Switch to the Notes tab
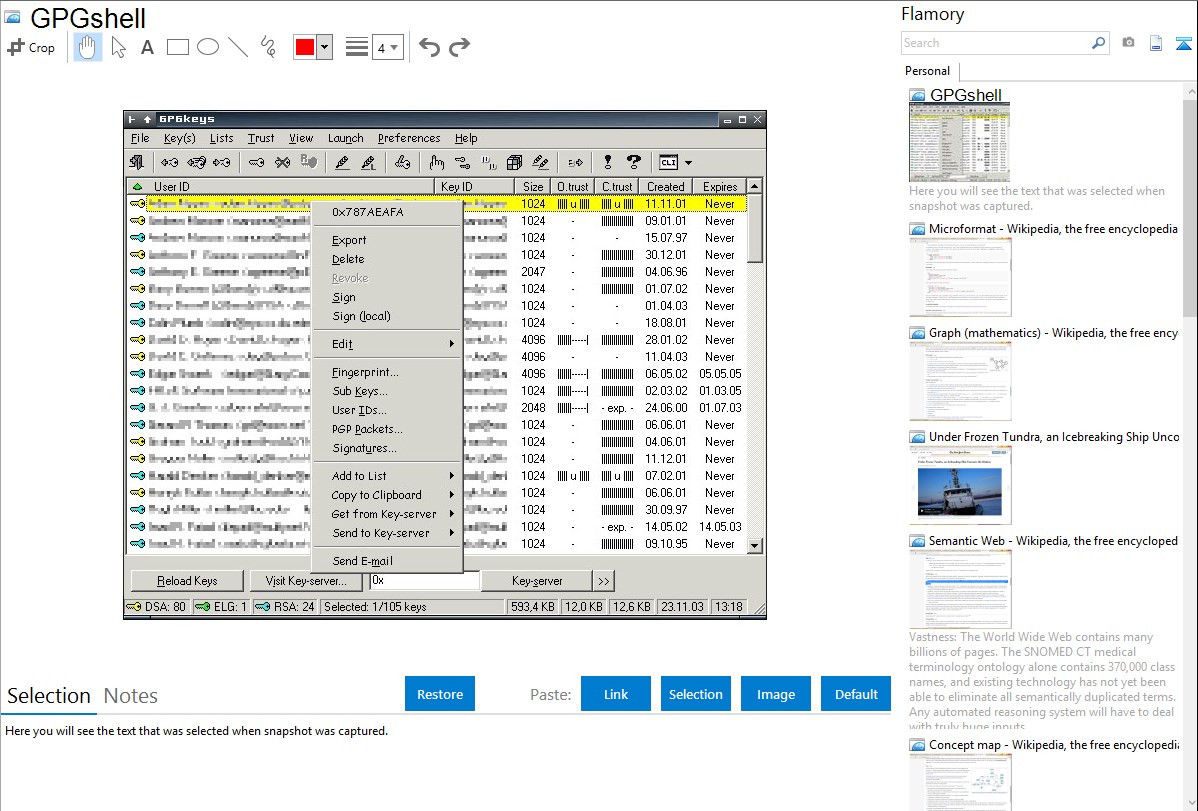Image resolution: width=1198 pixels, height=811 pixels. tap(131, 696)
